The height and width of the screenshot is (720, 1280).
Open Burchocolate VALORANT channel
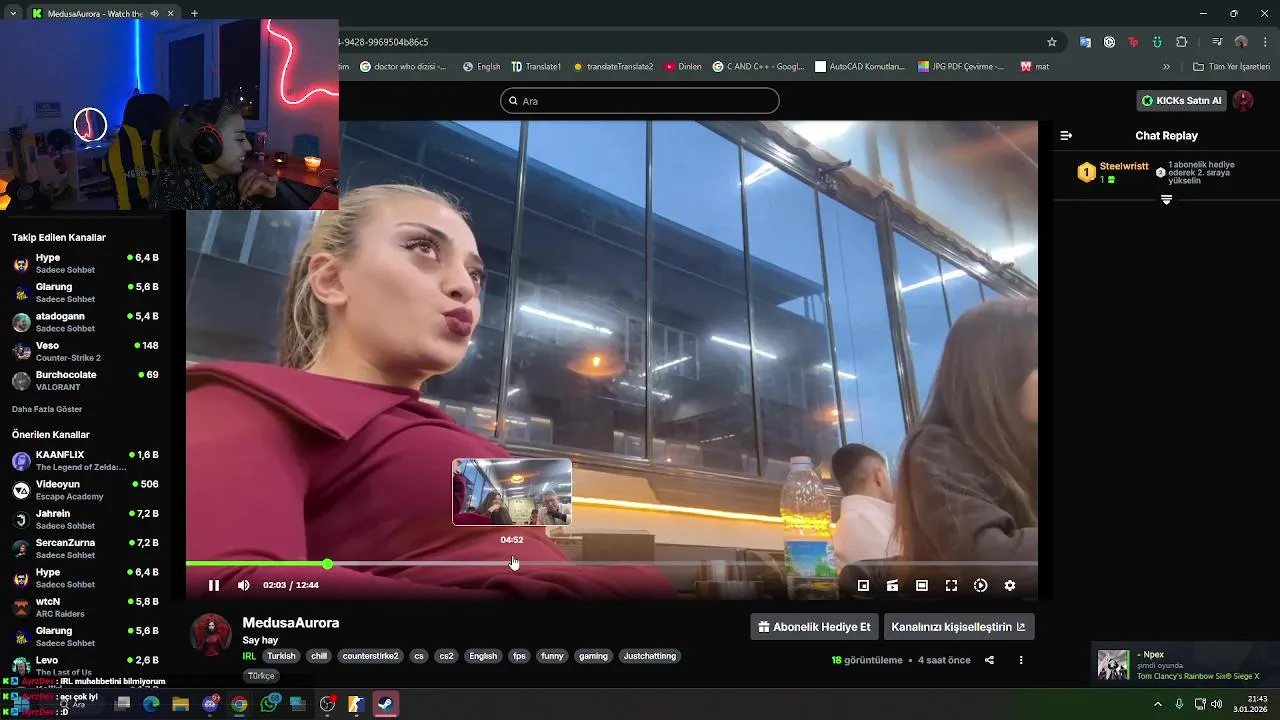(x=85, y=380)
